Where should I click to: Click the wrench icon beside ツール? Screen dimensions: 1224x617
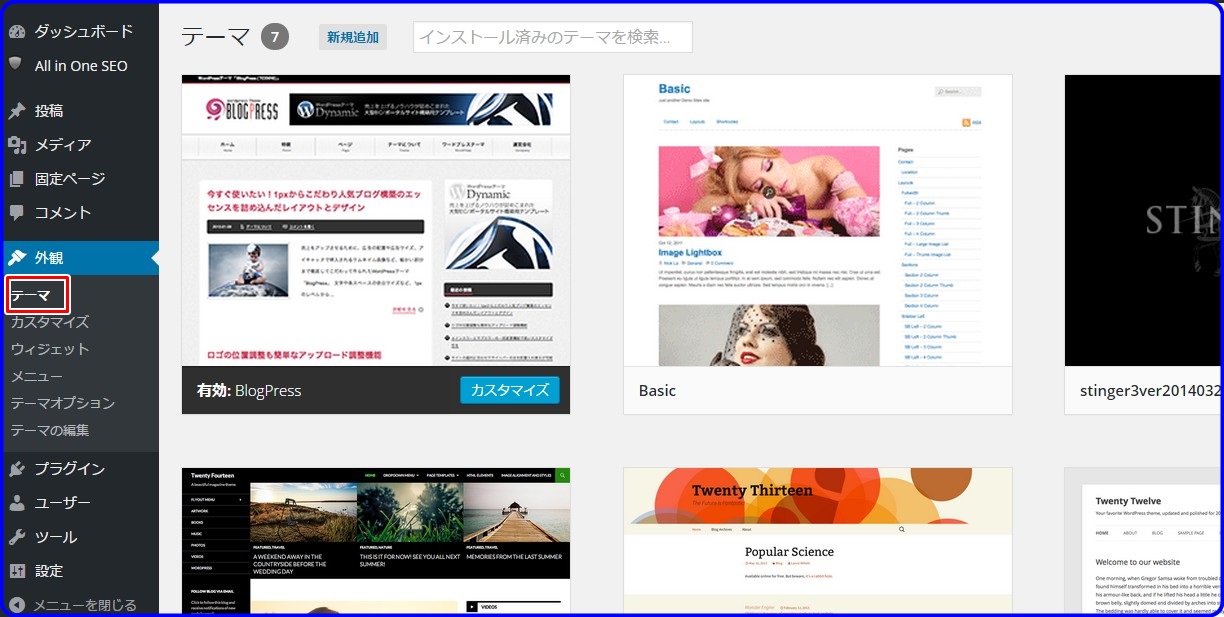coord(16,537)
